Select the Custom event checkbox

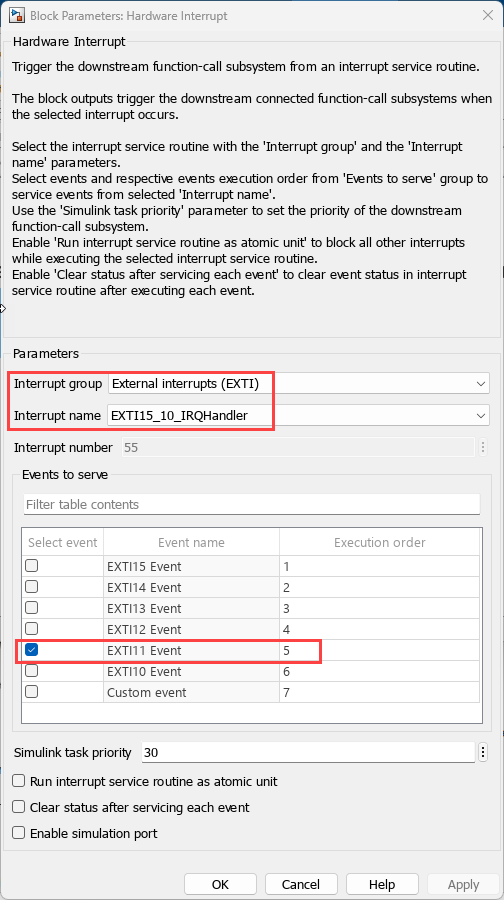pyautogui.click(x=32, y=692)
